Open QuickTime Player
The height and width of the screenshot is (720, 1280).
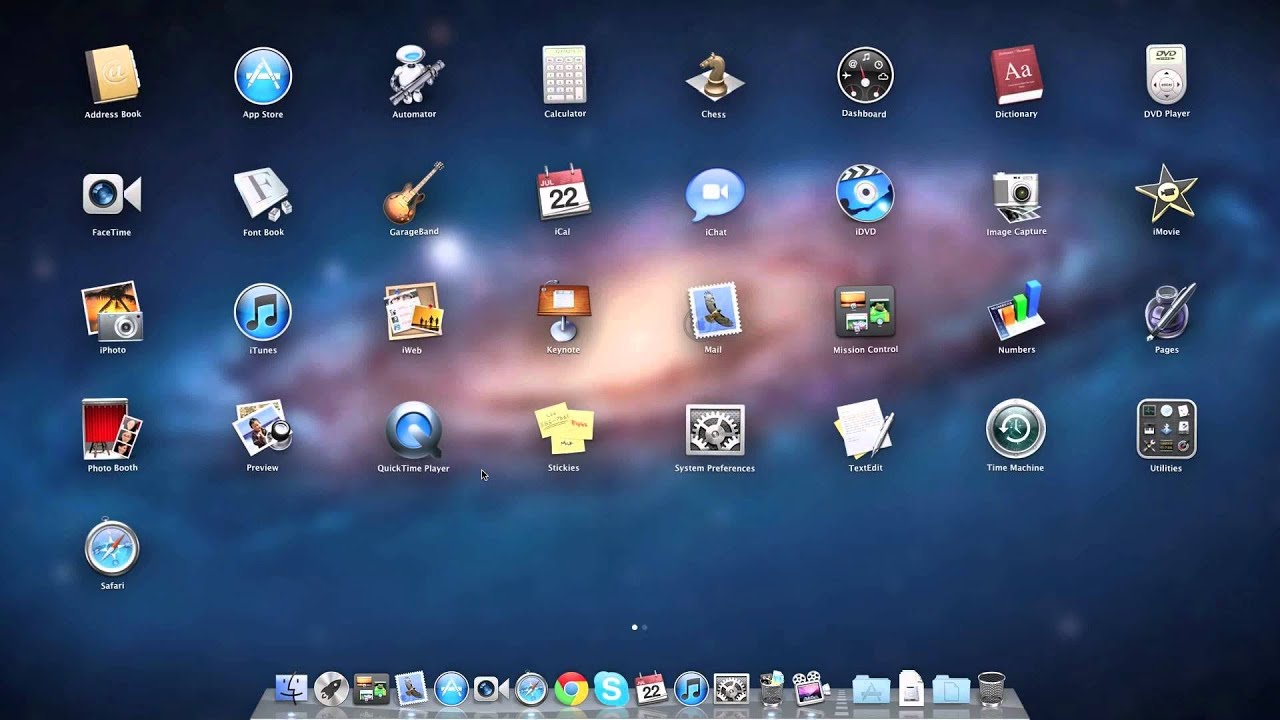pyautogui.click(x=414, y=431)
